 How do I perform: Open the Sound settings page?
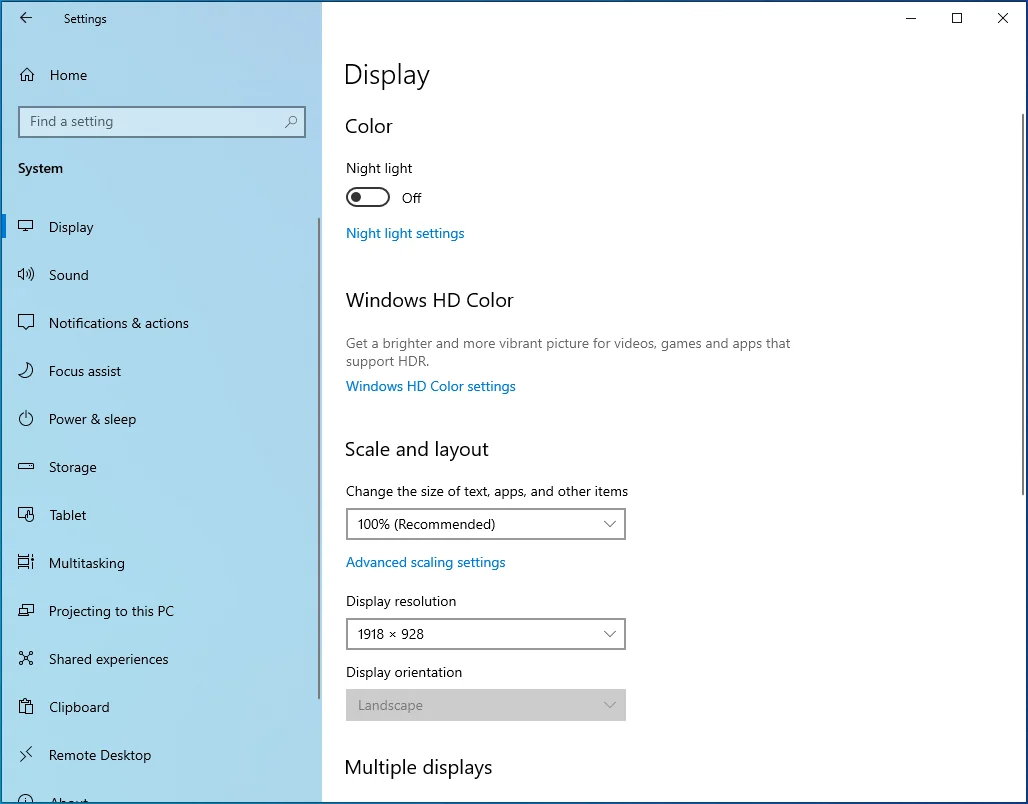click(x=160, y=275)
